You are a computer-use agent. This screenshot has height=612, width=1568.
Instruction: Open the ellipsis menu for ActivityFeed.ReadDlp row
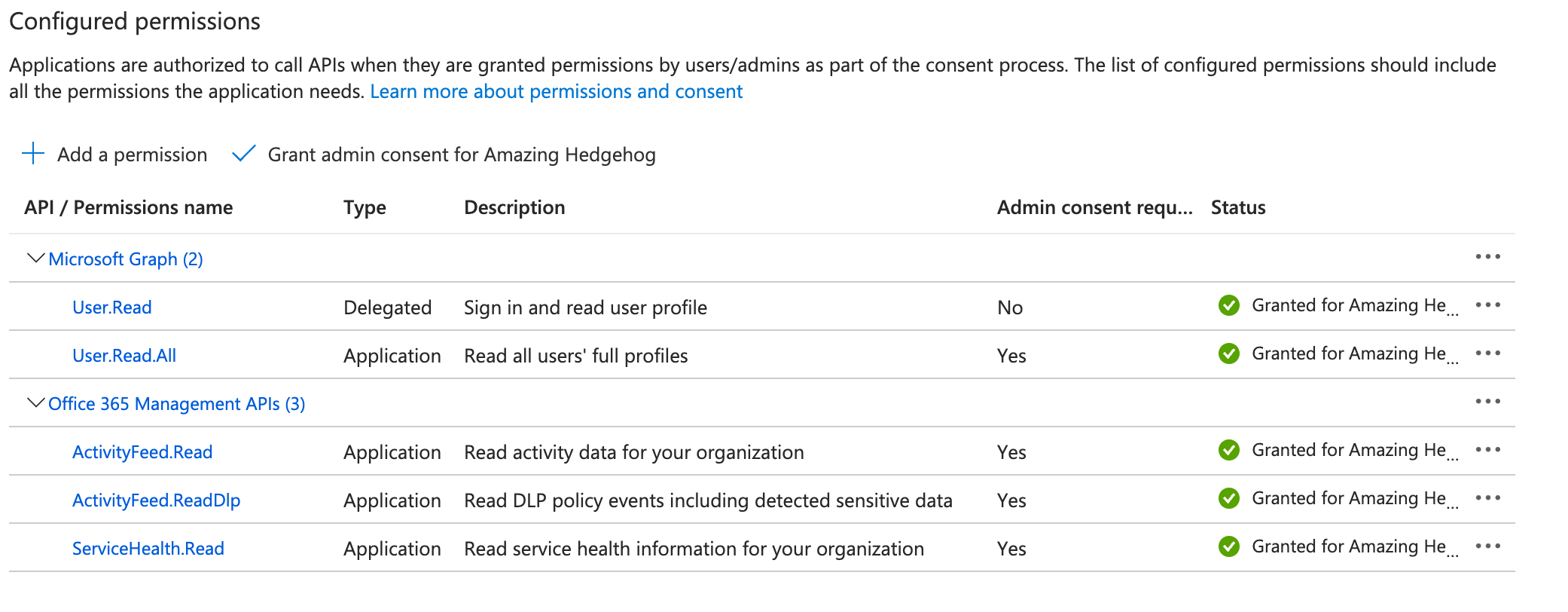point(1487,498)
